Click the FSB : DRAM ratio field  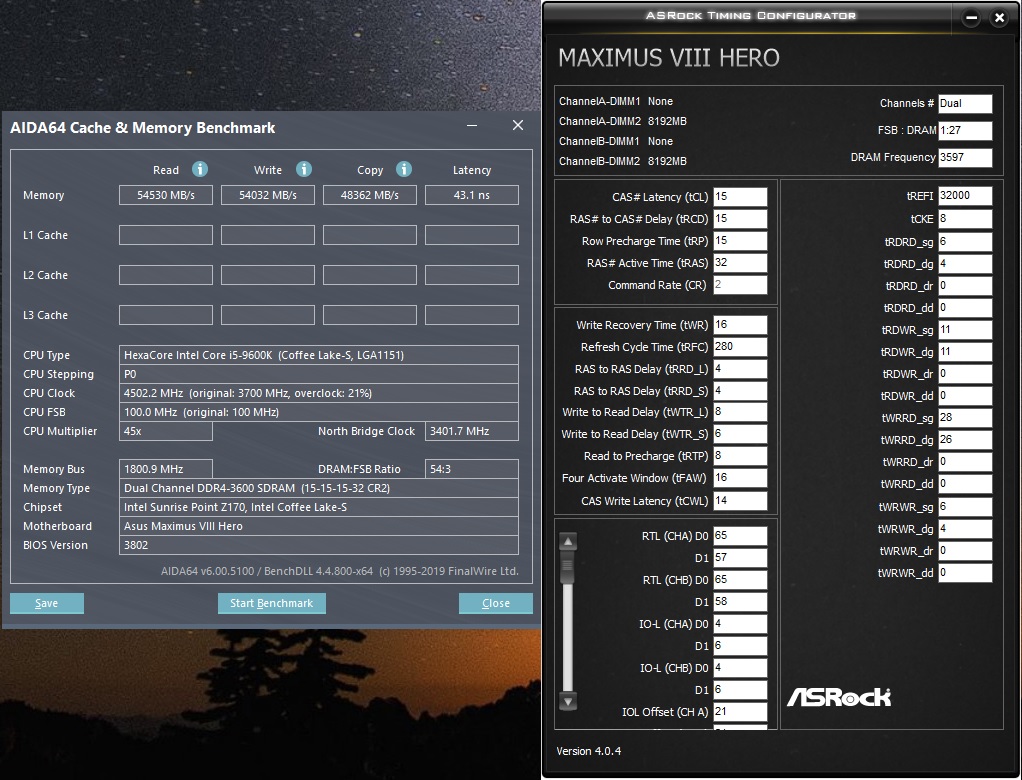tap(965, 130)
